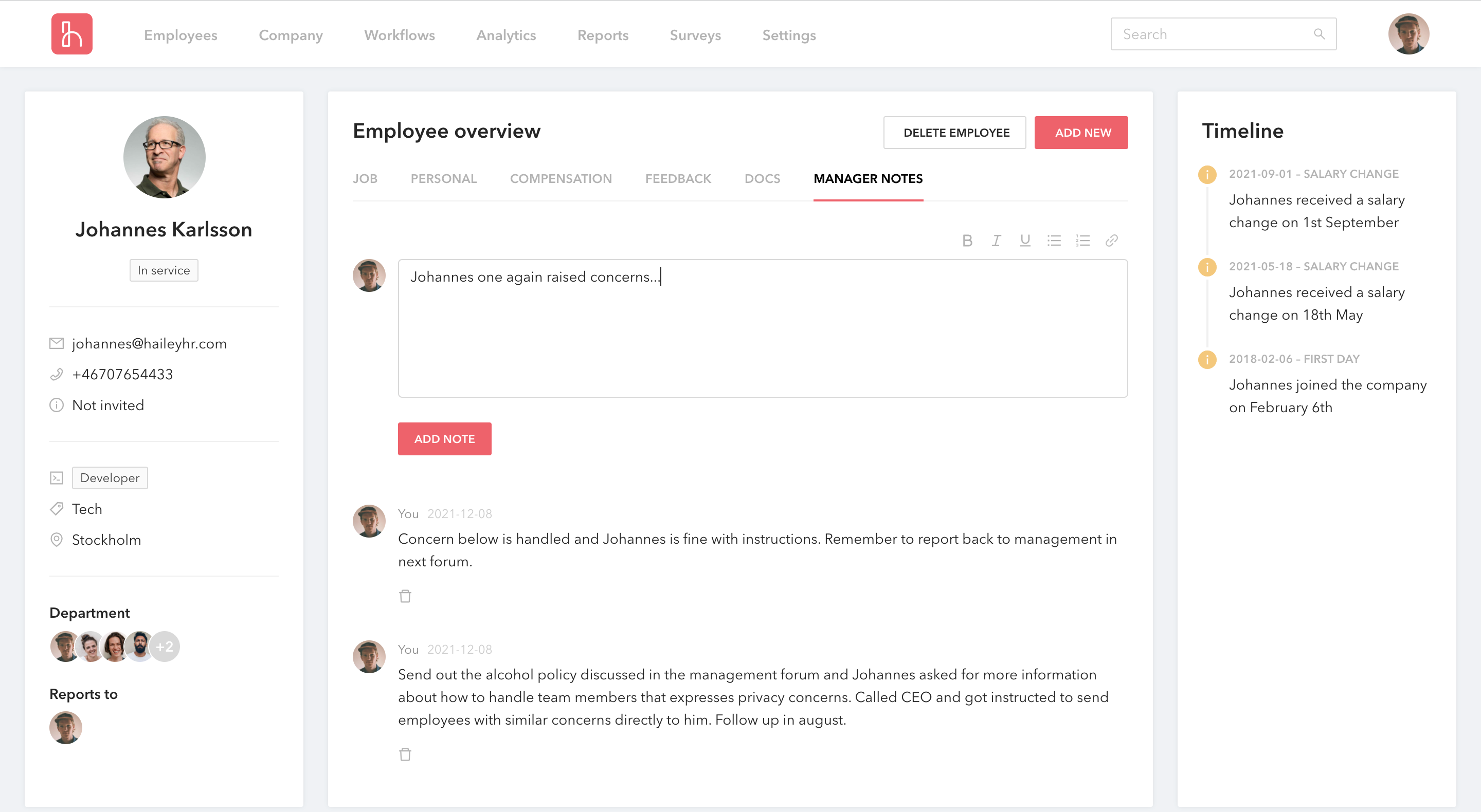Delete the 'Concern below is handled' note
The width and height of the screenshot is (1481, 812).
(x=405, y=596)
